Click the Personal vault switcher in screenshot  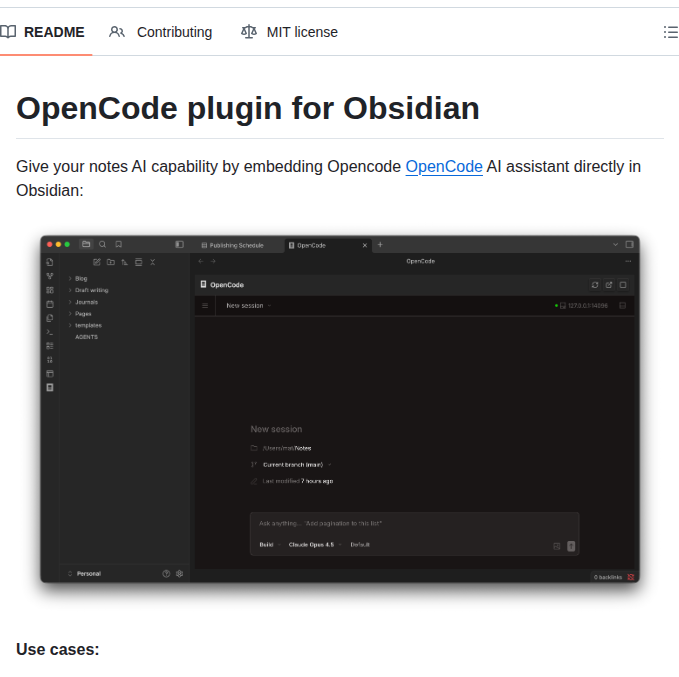coord(84,574)
